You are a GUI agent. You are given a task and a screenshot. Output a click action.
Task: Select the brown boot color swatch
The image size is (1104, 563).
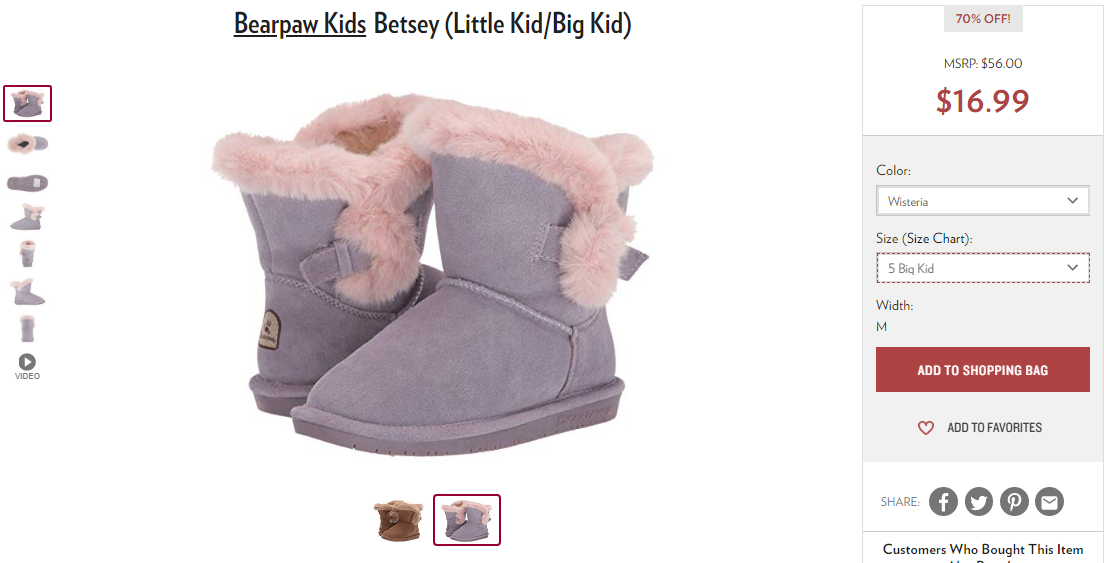click(x=399, y=520)
